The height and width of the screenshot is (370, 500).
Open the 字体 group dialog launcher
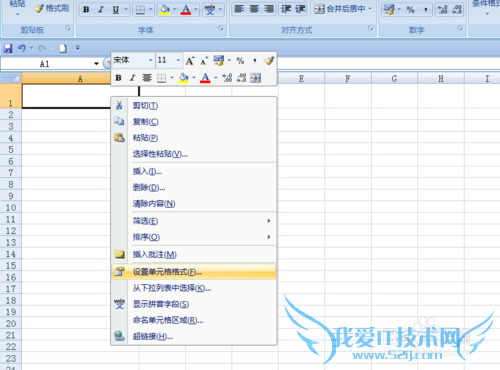[221, 28]
